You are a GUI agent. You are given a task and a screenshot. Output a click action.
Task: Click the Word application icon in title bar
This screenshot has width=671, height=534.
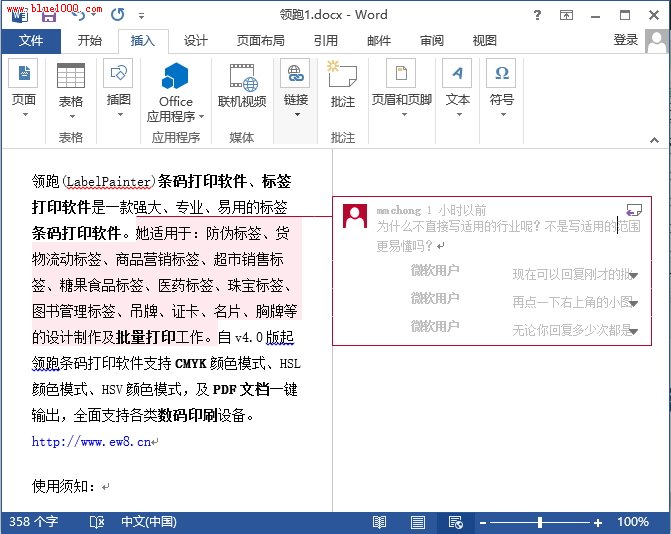point(19,15)
